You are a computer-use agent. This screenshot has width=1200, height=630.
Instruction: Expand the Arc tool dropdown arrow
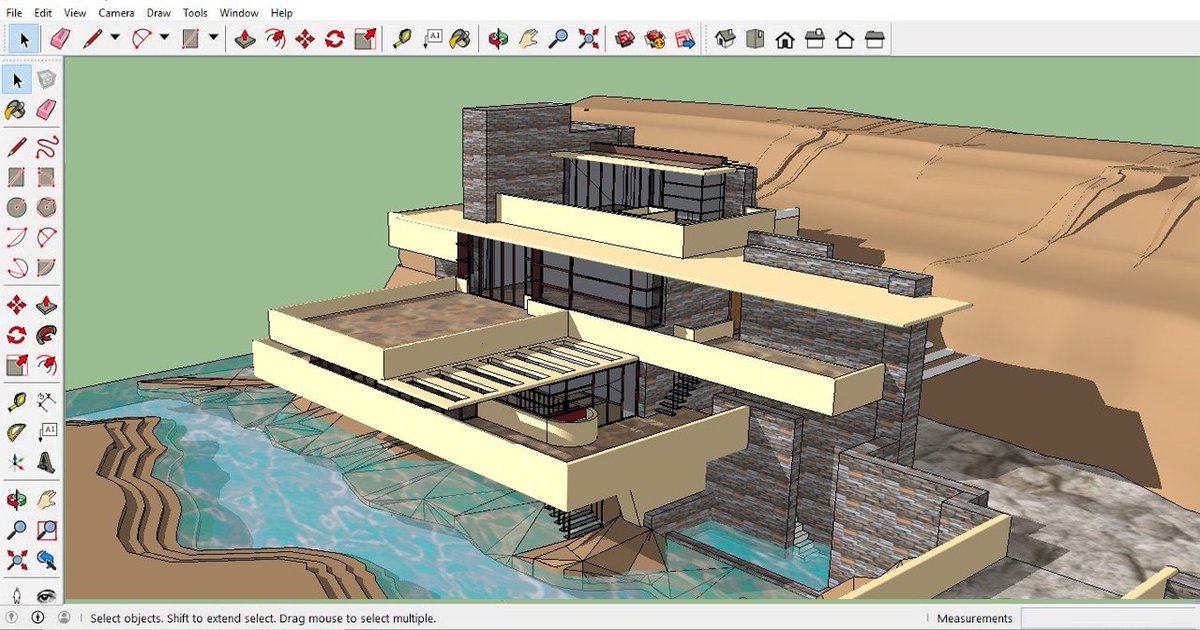click(x=164, y=39)
